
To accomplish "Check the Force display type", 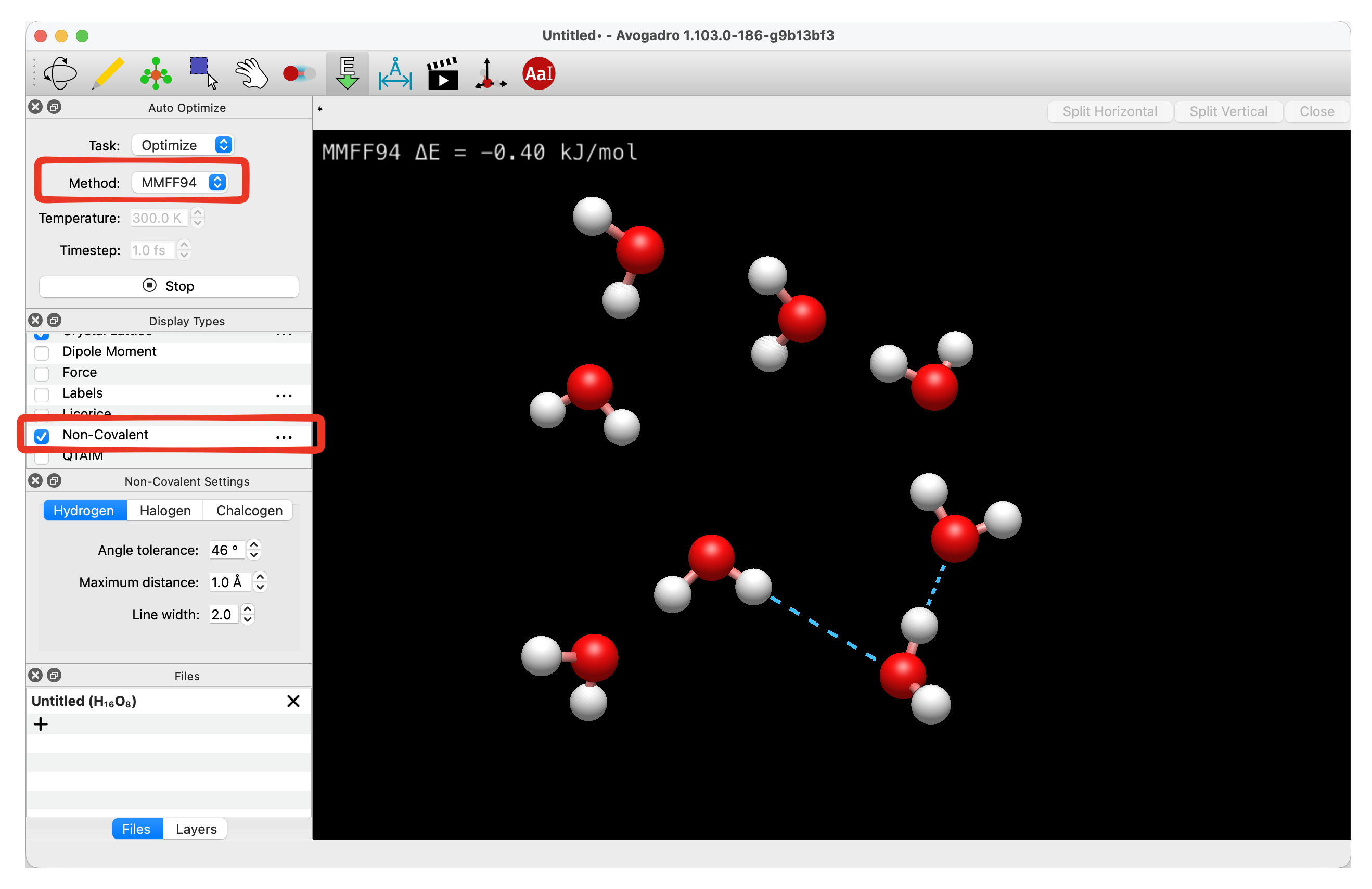I will click(42, 373).
